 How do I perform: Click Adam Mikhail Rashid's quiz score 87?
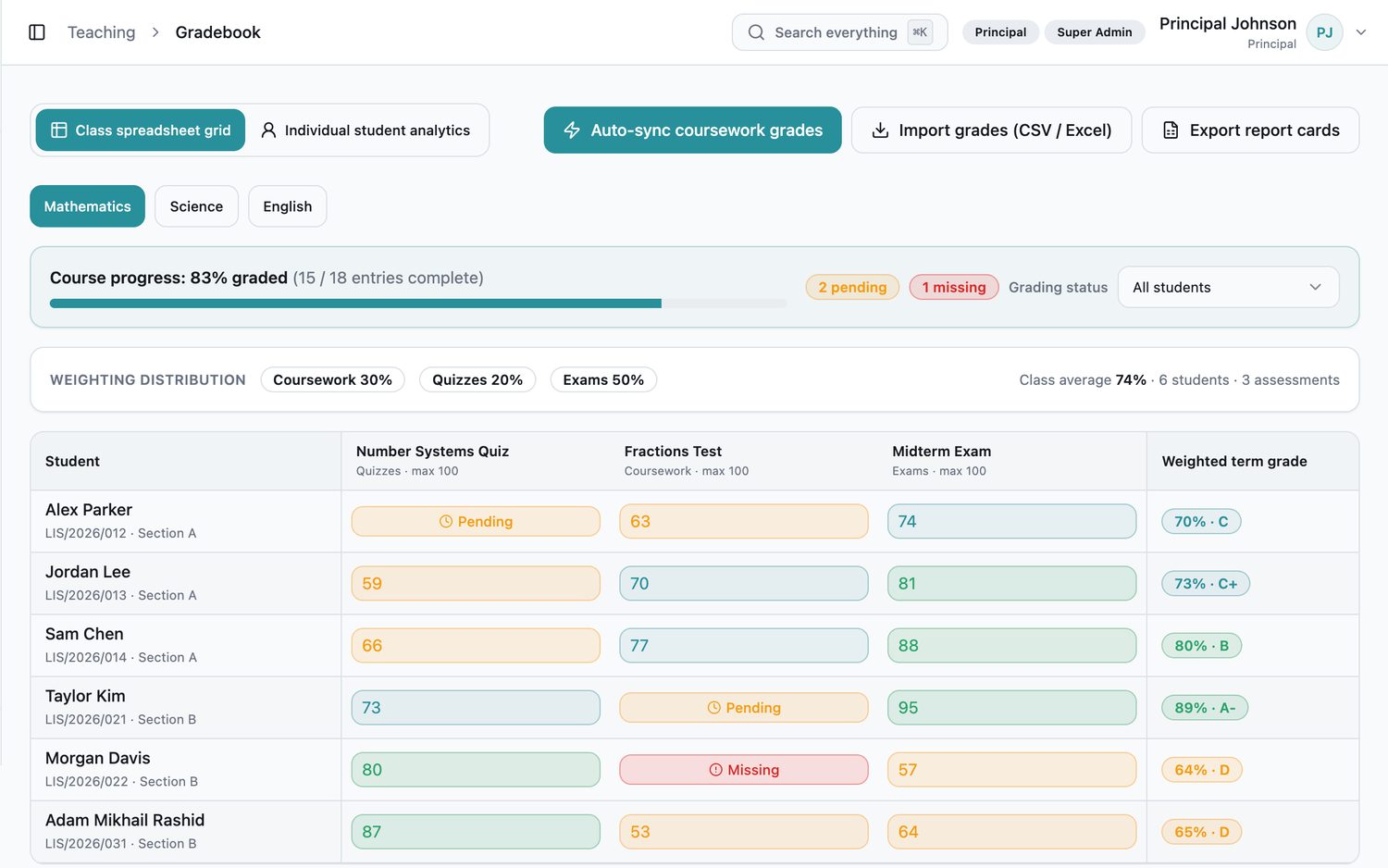click(x=476, y=832)
